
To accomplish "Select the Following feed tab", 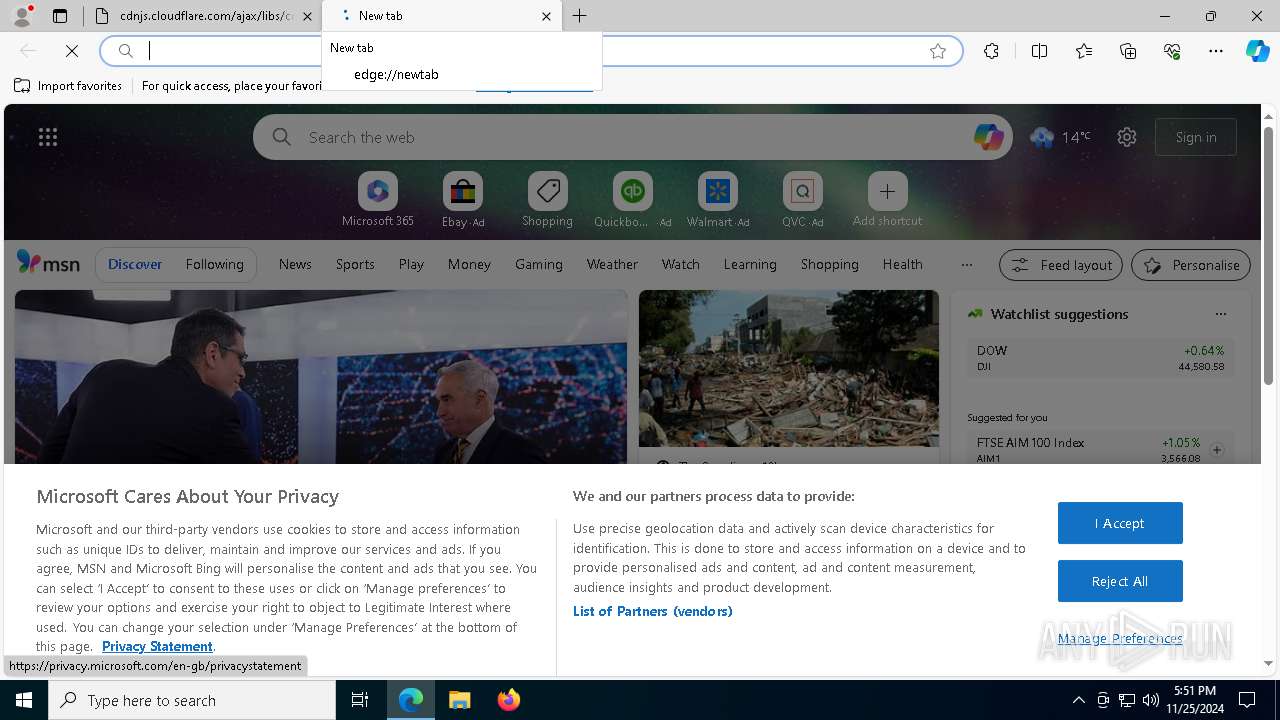I will (x=214, y=264).
